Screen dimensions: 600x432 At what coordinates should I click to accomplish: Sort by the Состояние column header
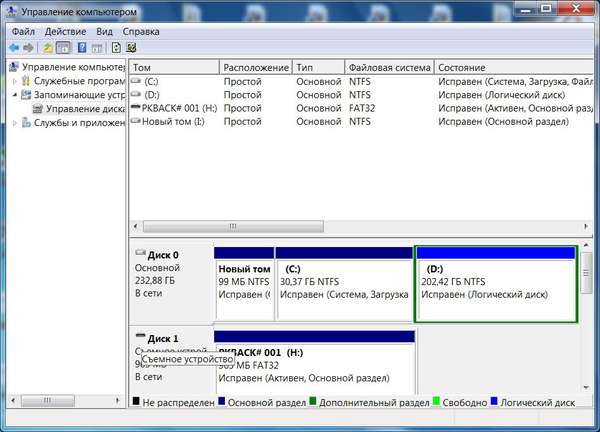pyautogui.click(x=514, y=67)
